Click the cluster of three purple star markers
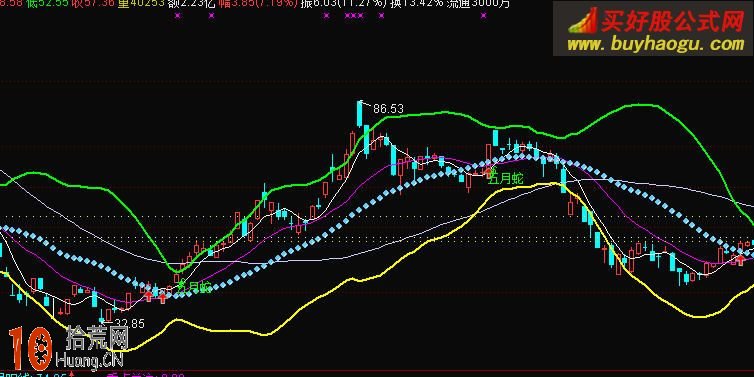 tap(354, 15)
